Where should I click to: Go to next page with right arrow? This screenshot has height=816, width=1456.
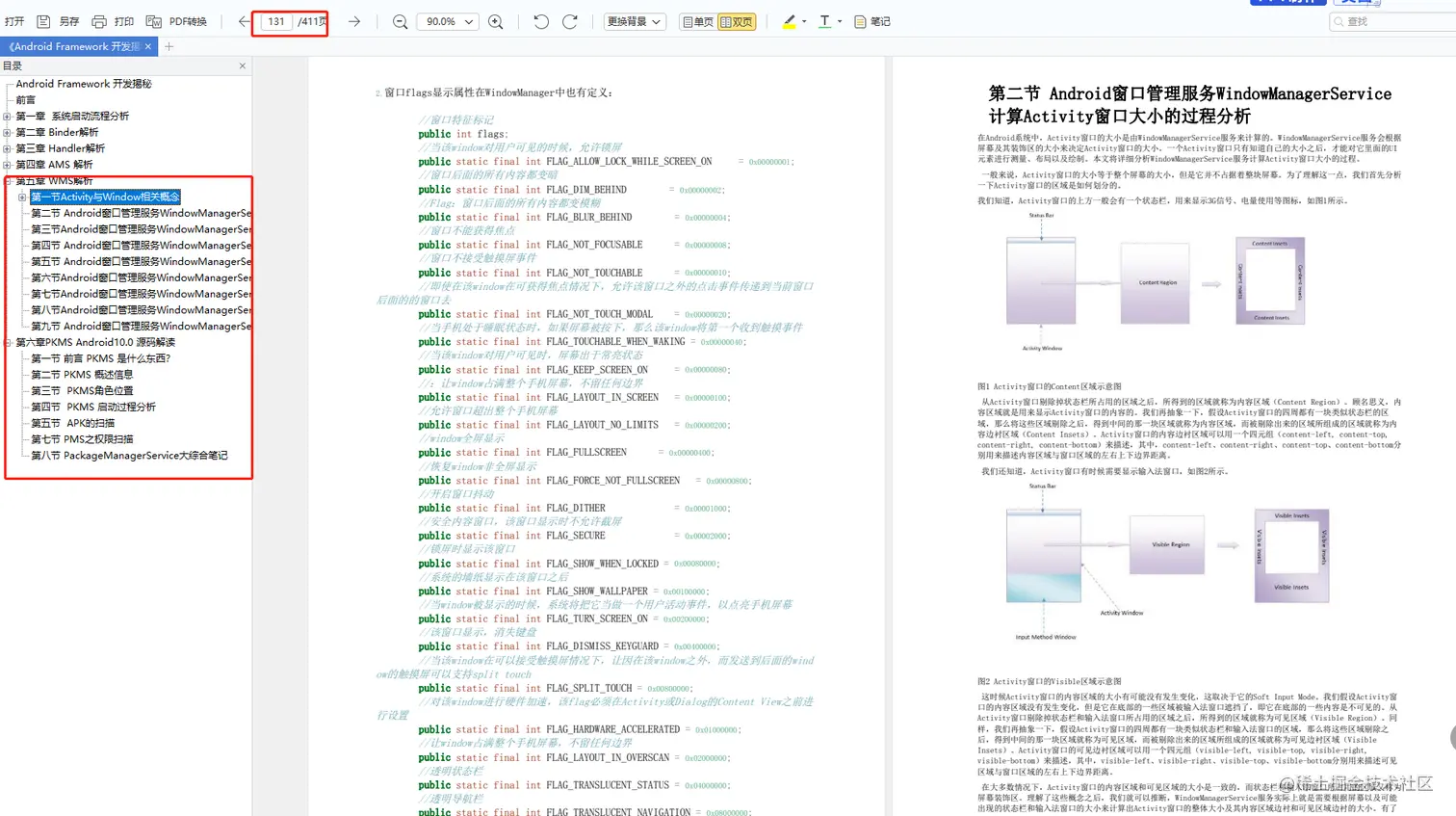(354, 21)
